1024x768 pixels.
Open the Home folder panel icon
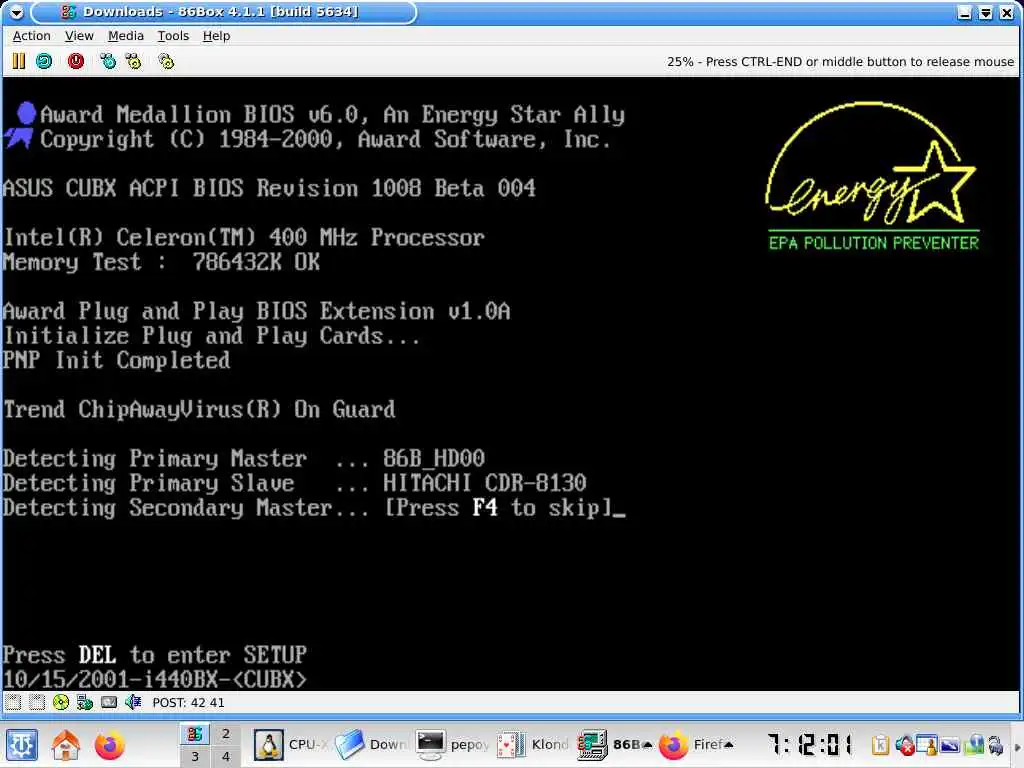pyautogui.click(x=66, y=744)
